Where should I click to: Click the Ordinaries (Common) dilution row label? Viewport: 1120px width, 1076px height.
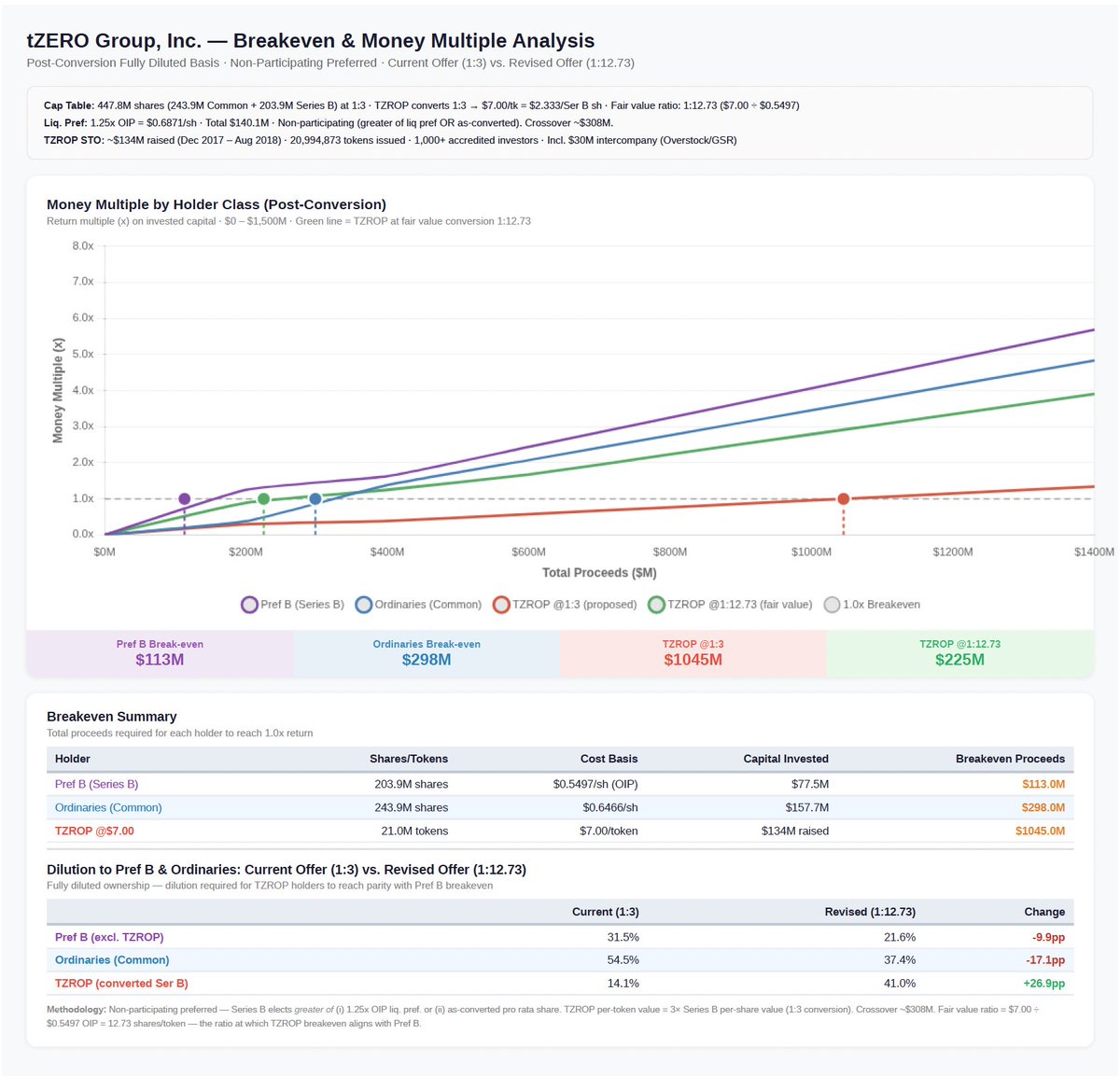click(112, 959)
